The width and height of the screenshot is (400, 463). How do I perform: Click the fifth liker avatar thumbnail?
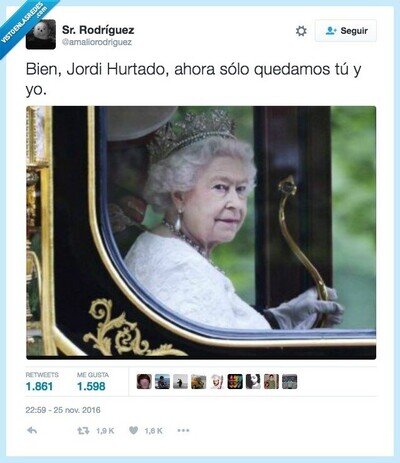pos(217,381)
